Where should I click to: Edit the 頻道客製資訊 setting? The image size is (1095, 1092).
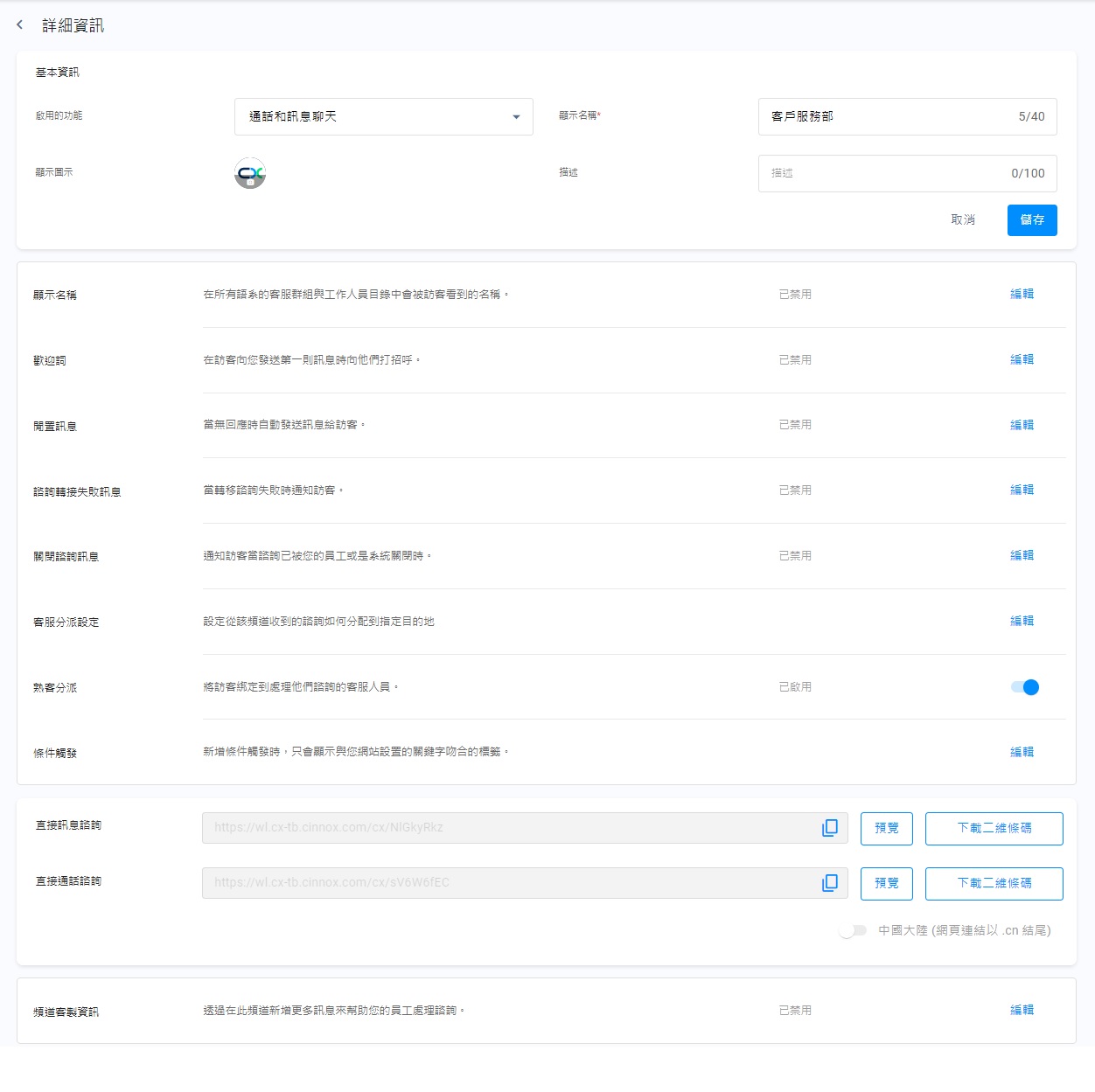(1022, 1011)
